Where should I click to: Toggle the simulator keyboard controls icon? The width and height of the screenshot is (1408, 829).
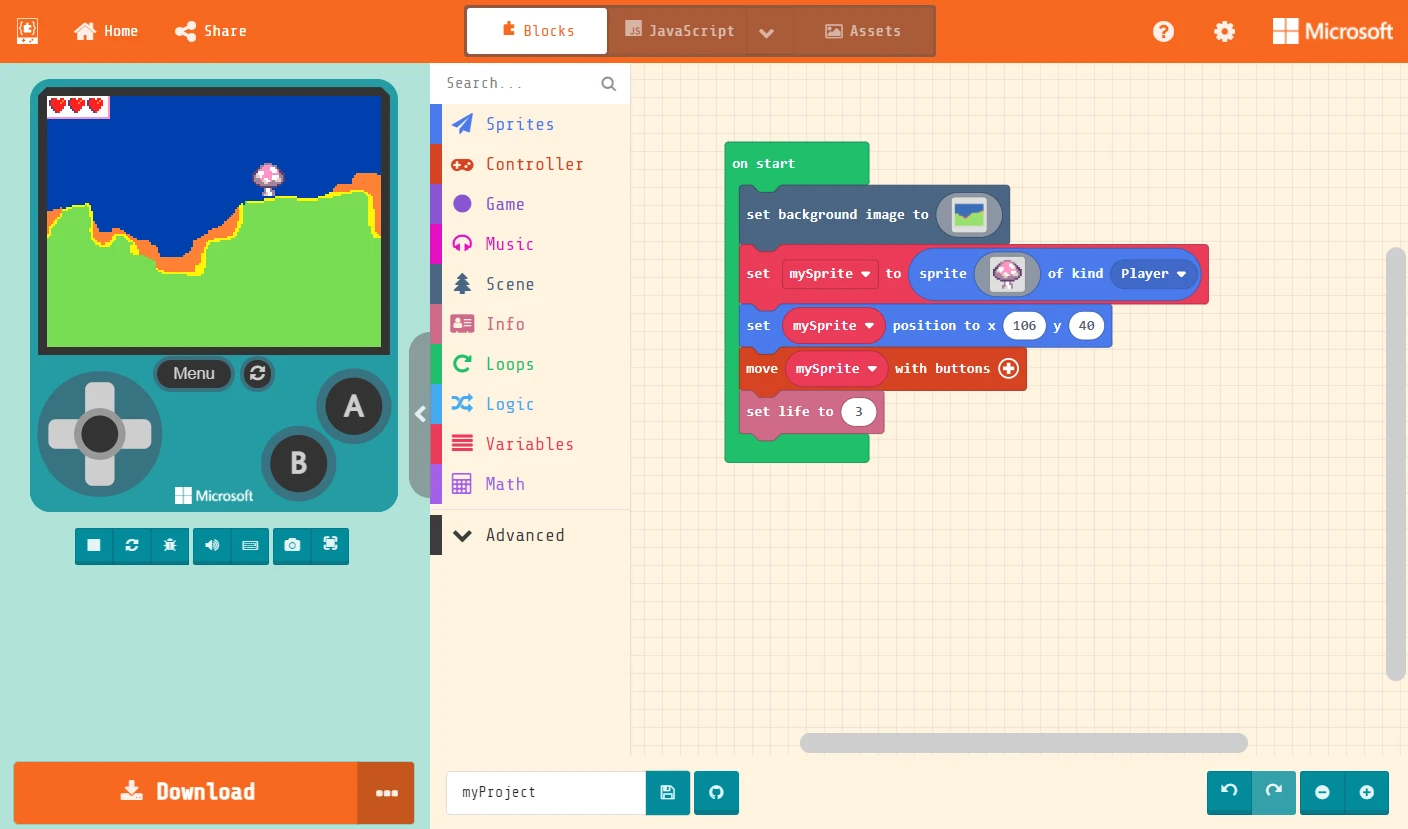[x=250, y=545]
